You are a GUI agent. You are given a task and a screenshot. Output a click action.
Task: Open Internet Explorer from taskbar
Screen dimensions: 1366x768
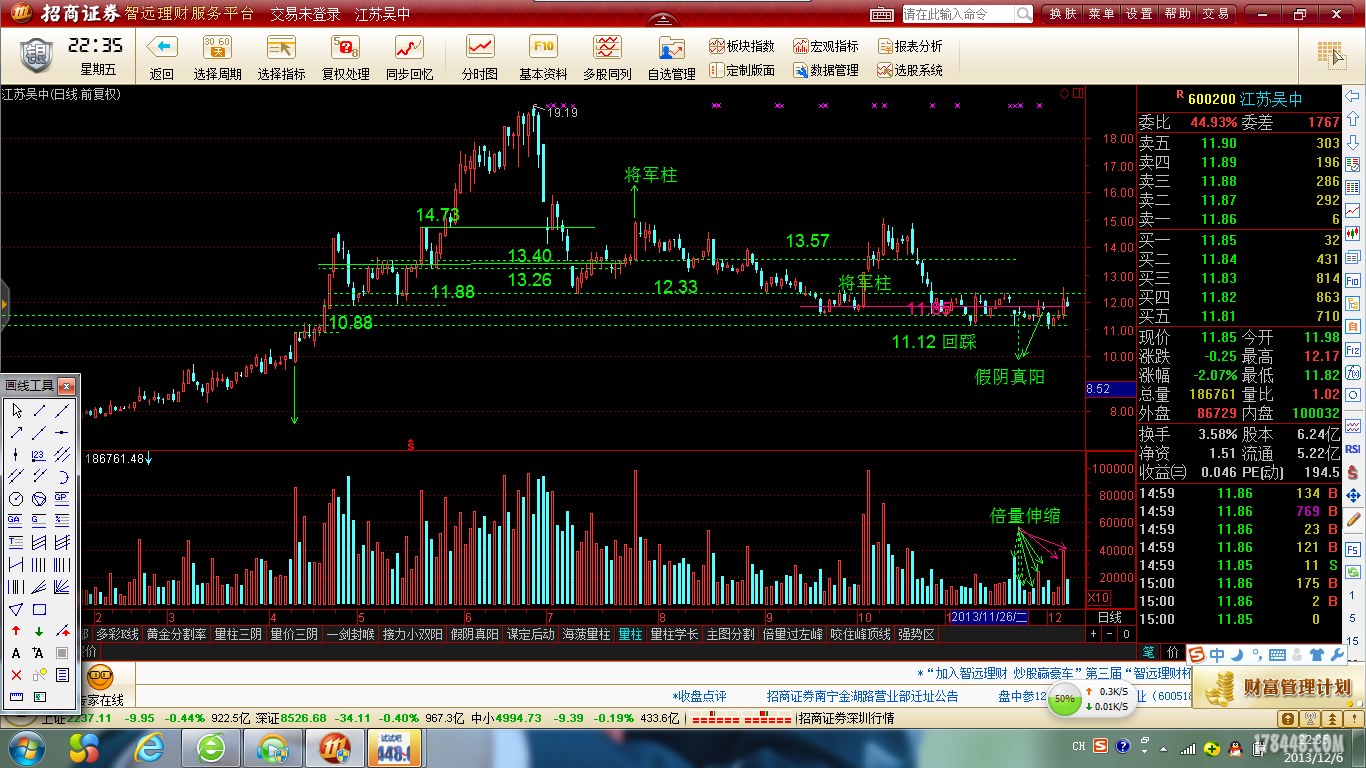point(149,748)
